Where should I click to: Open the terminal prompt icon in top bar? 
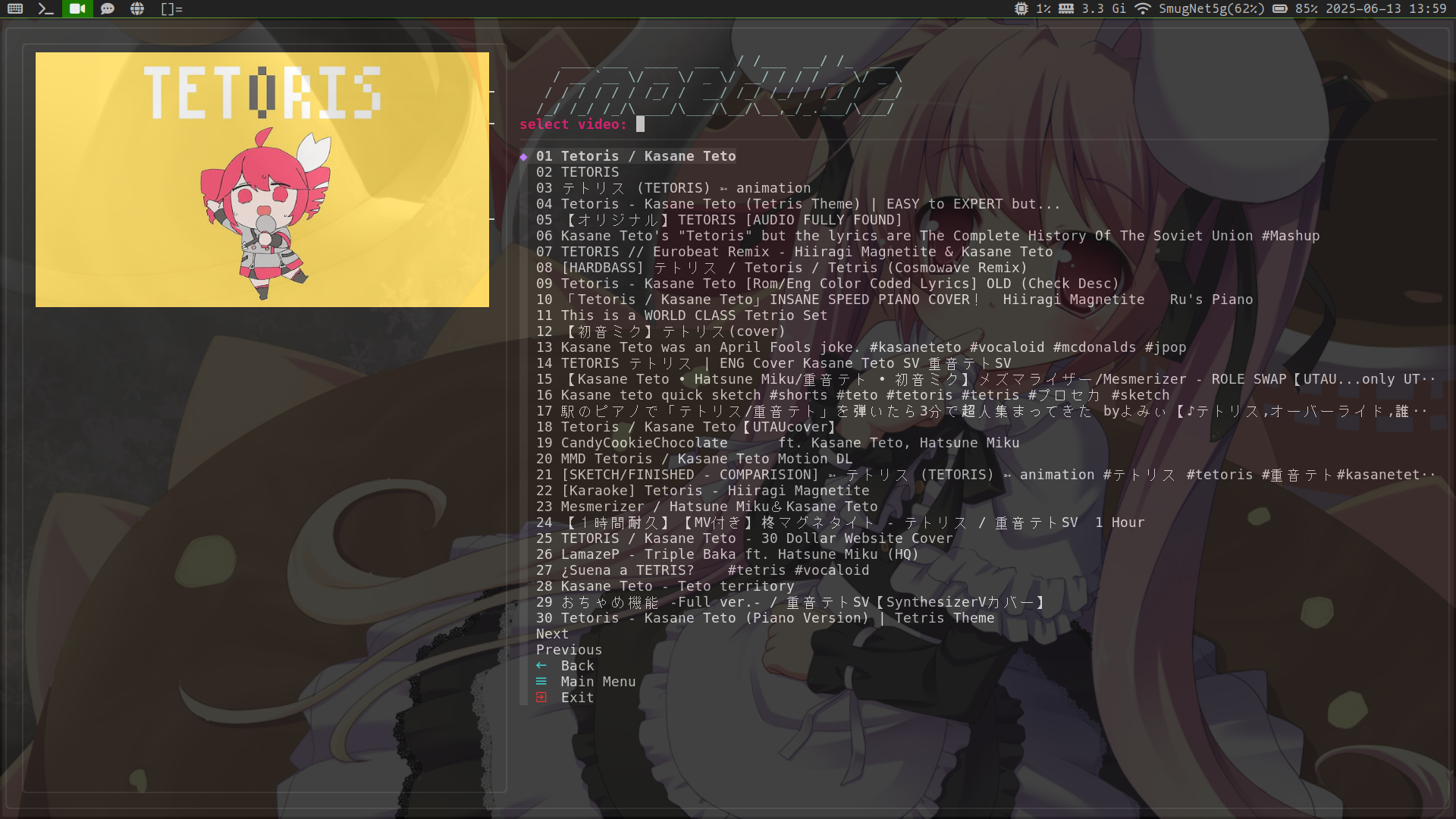45,8
